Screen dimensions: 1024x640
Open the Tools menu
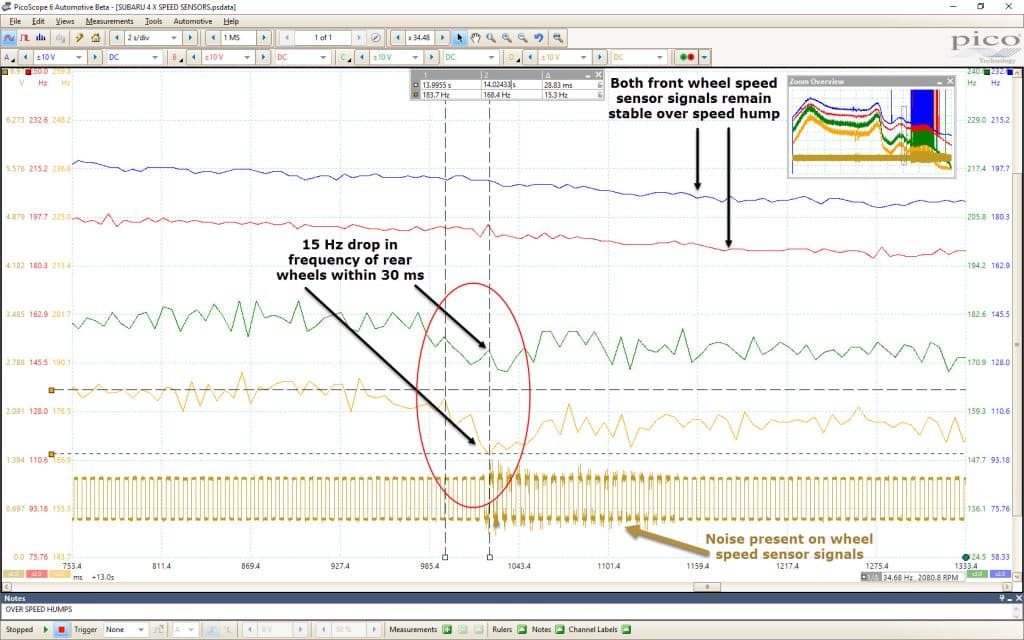[153, 22]
